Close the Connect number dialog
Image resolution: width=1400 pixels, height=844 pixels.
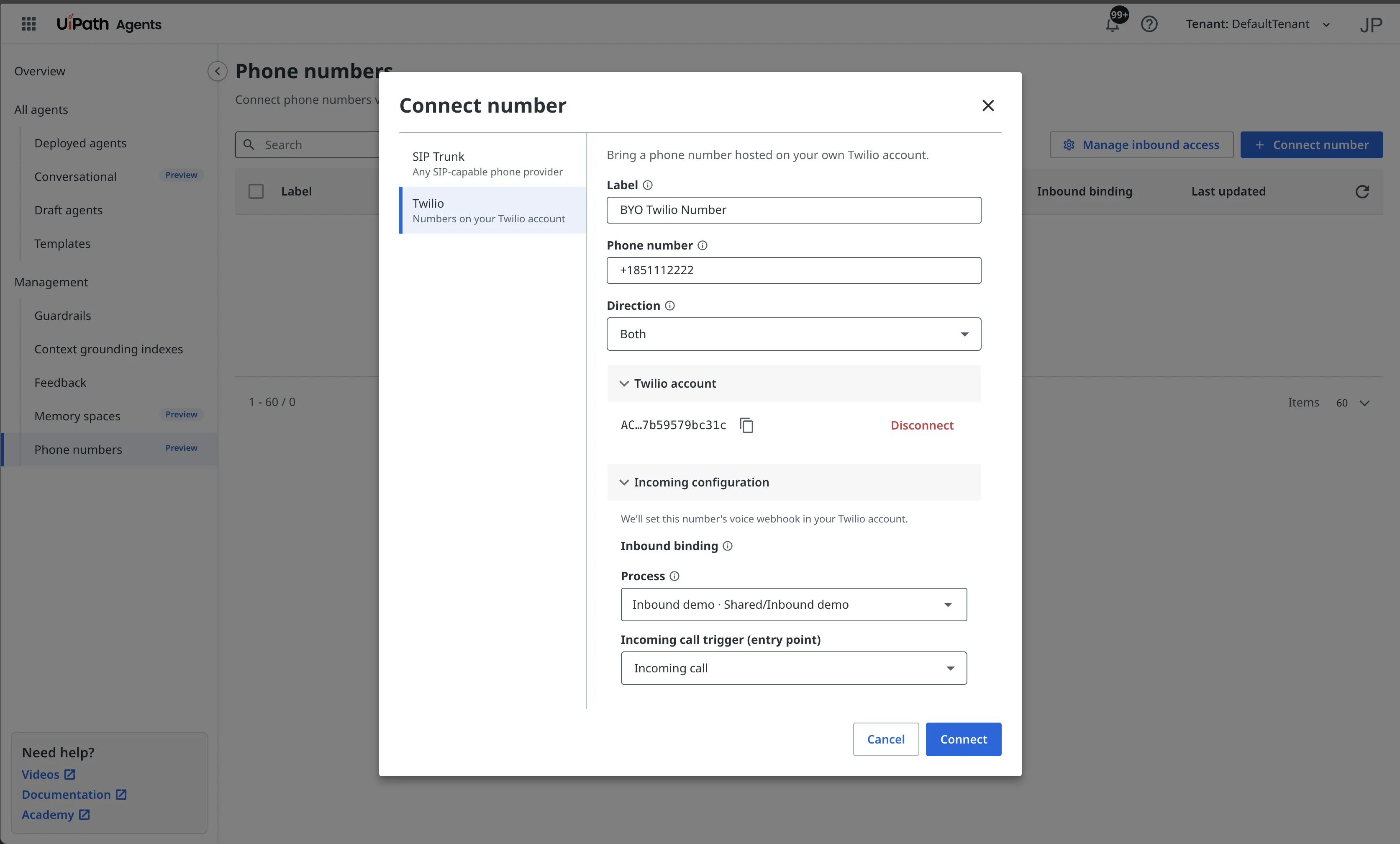(987, 105)
